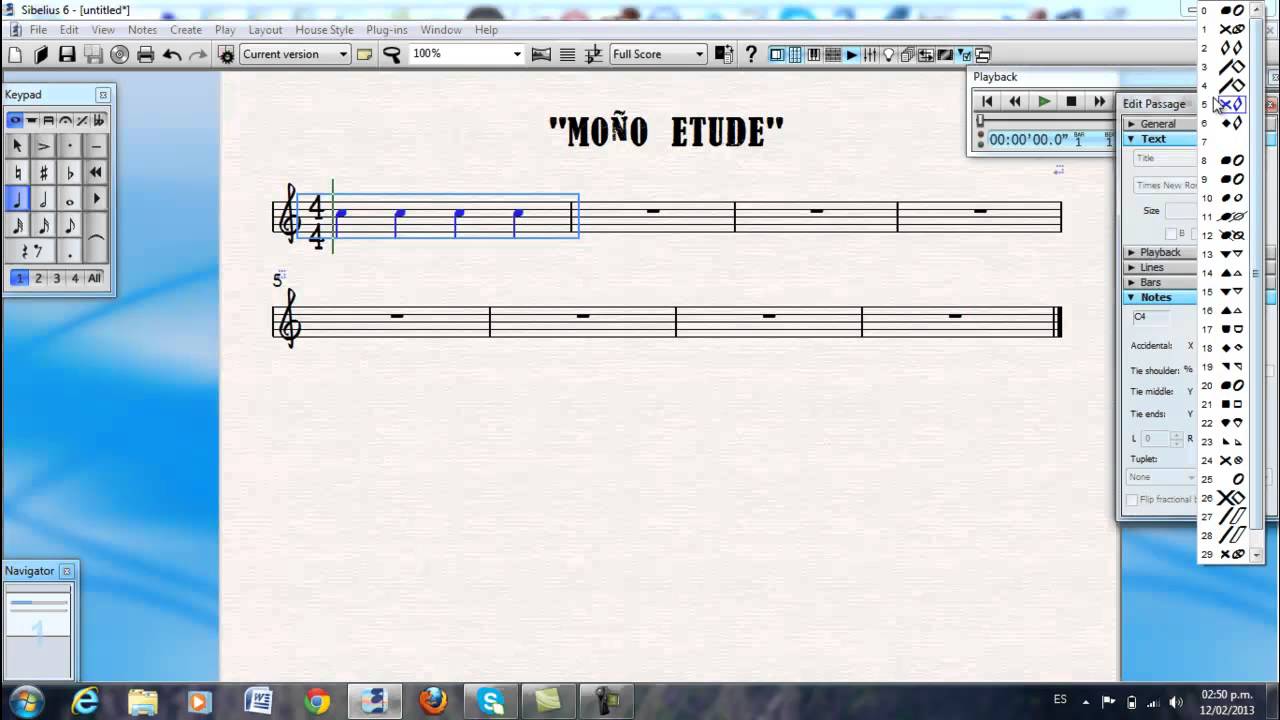Open the Full Score parts dropdown
The image size is (1280, 720).
(658, 54)
